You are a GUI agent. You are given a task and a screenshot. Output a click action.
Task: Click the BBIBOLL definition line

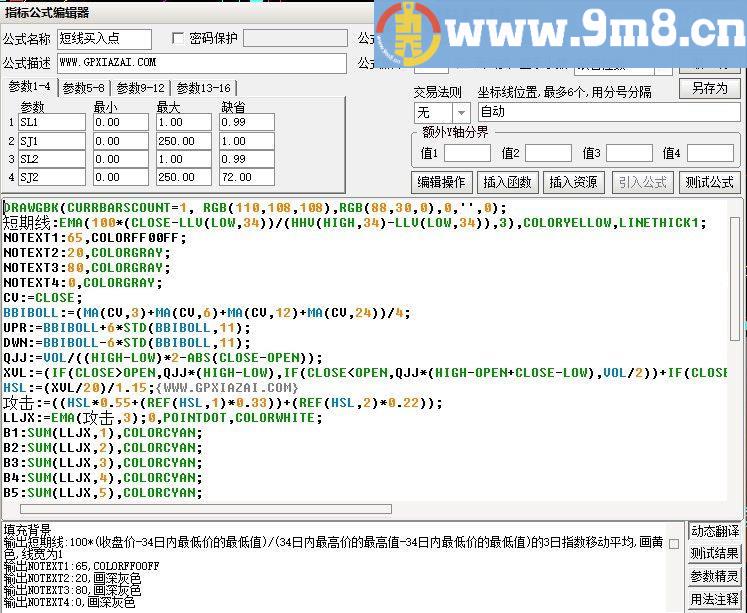(x=207, y=313)
